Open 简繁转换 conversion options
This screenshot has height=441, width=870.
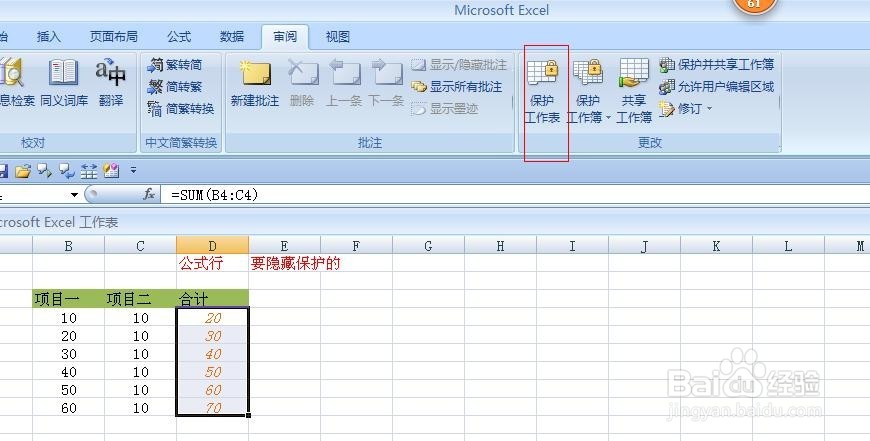click(181, 109)
